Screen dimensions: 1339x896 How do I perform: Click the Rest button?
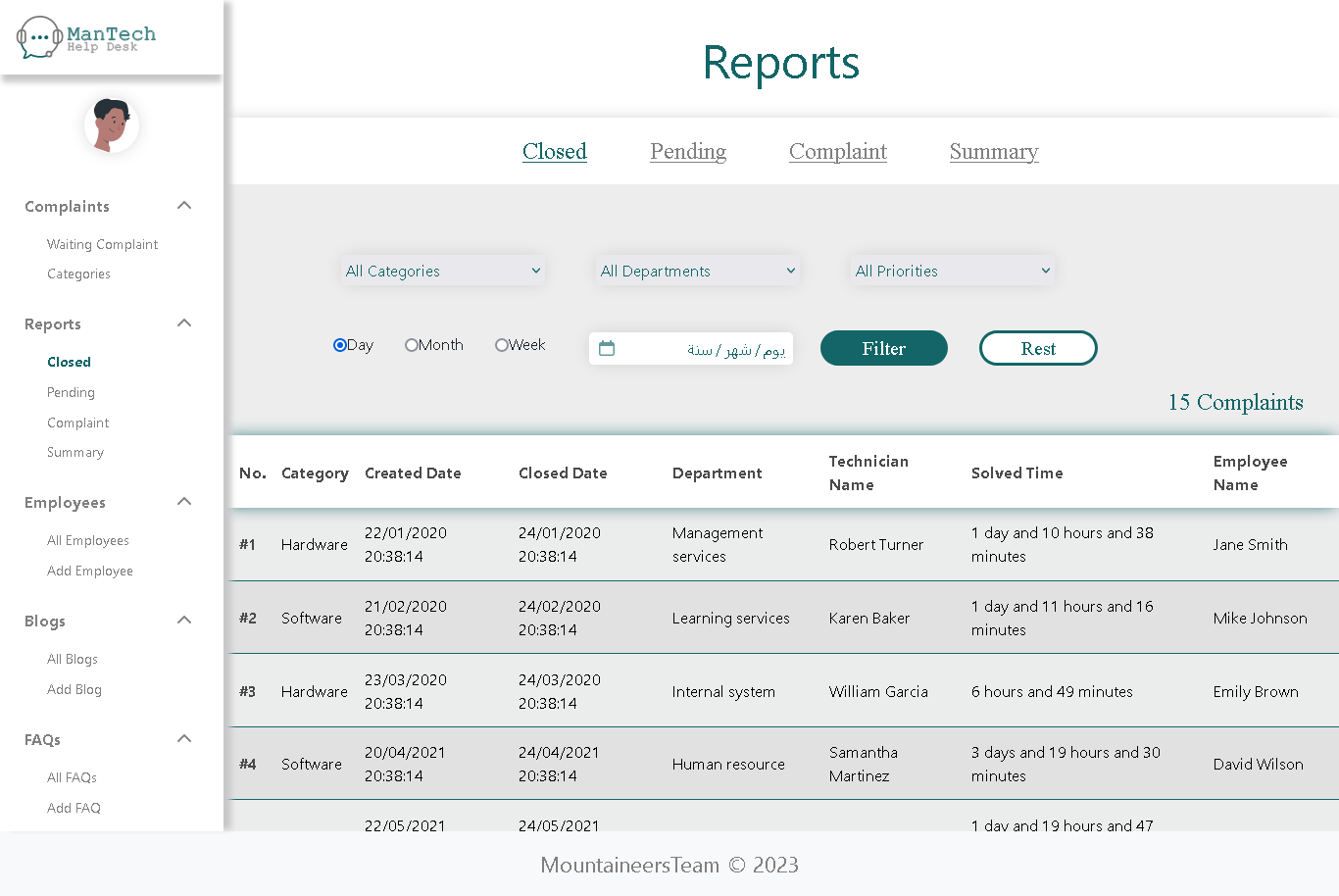point(1038,349)
